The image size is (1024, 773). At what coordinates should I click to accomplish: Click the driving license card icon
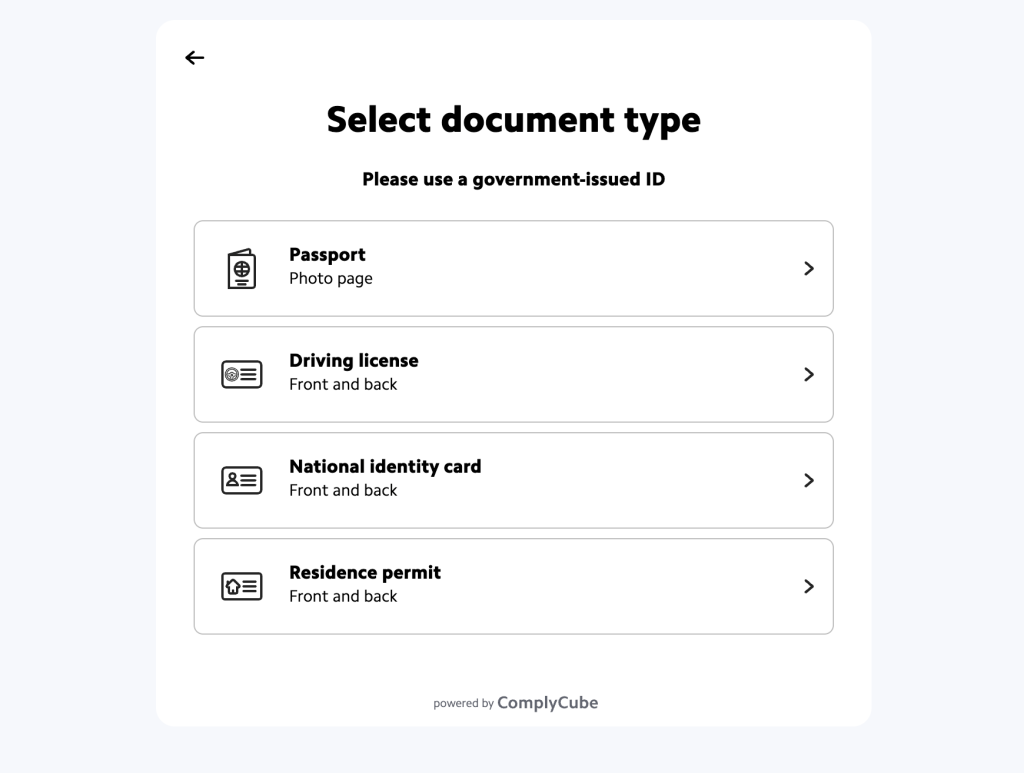tap(241, 375)
